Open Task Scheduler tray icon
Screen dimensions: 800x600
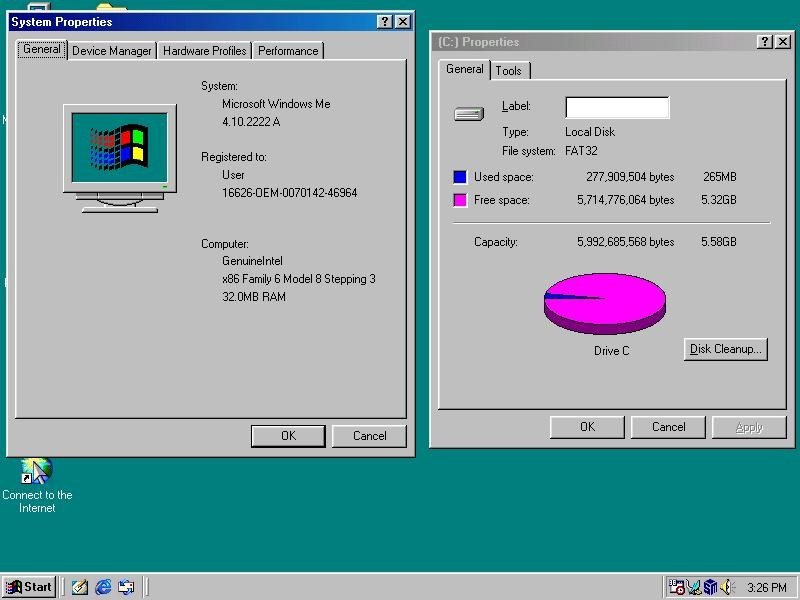click(677, 587)
